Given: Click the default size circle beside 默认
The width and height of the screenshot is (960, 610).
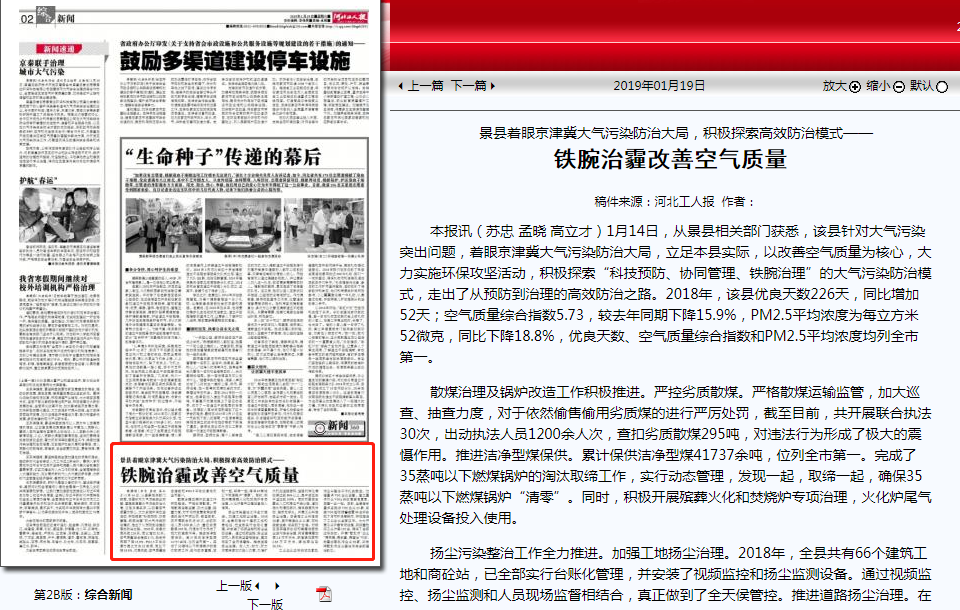Looking at the screenshot, I should point(942,87).
